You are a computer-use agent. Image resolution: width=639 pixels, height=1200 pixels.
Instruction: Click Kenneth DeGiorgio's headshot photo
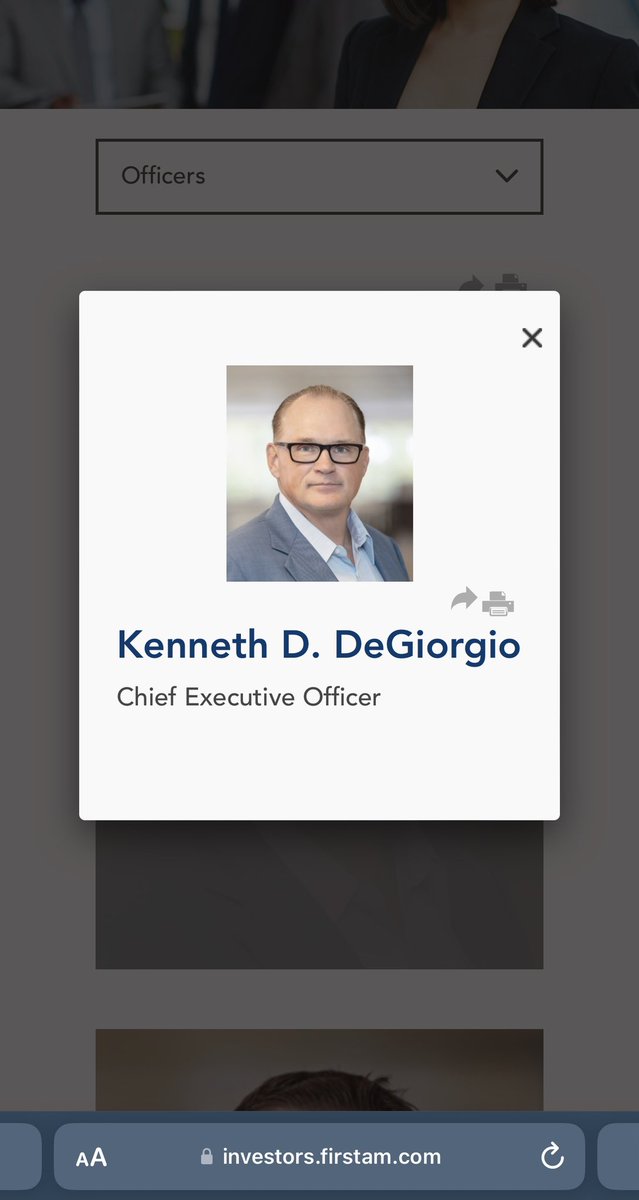click(319, 473)
